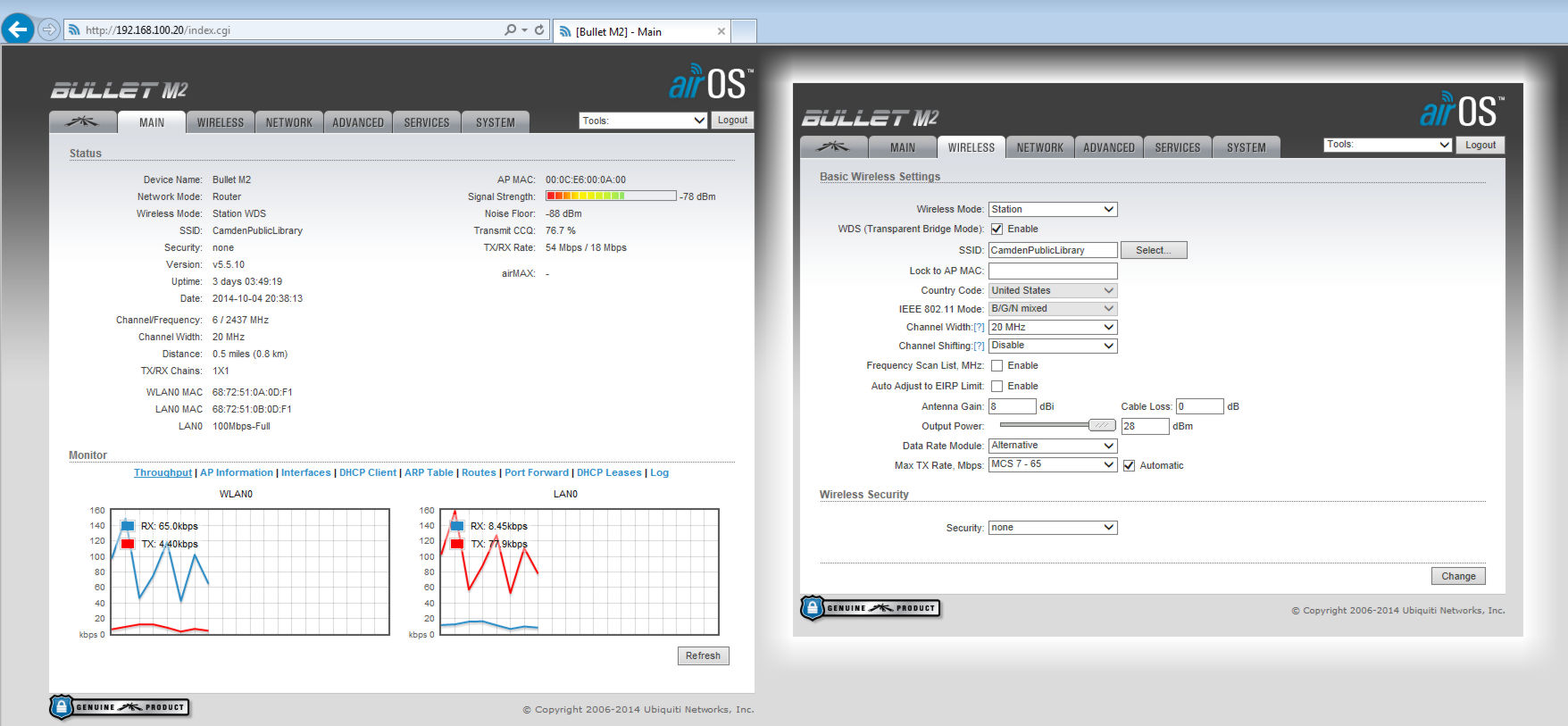Toggle the Automatic Max TX Rate checkbox
Viewport: 1568px width, 726px height.
[x=1129, y=465]
